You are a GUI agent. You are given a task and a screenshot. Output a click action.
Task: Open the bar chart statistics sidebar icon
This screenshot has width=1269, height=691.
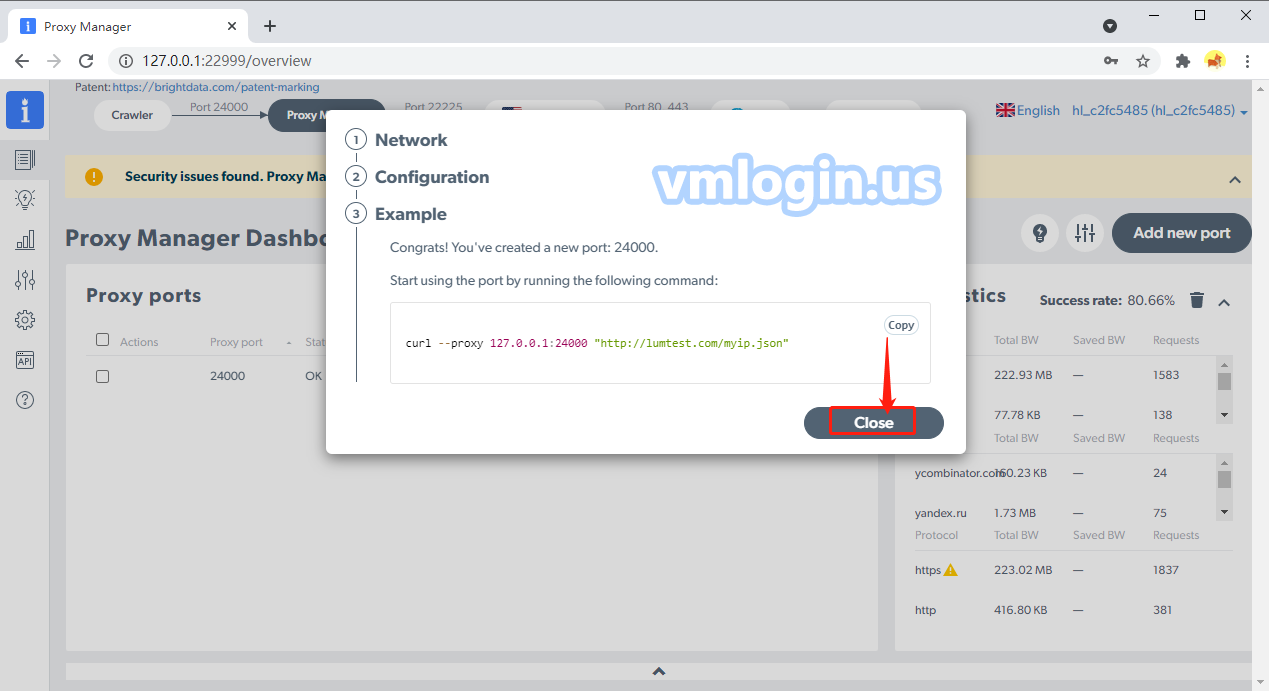click(x=25, y=240)
